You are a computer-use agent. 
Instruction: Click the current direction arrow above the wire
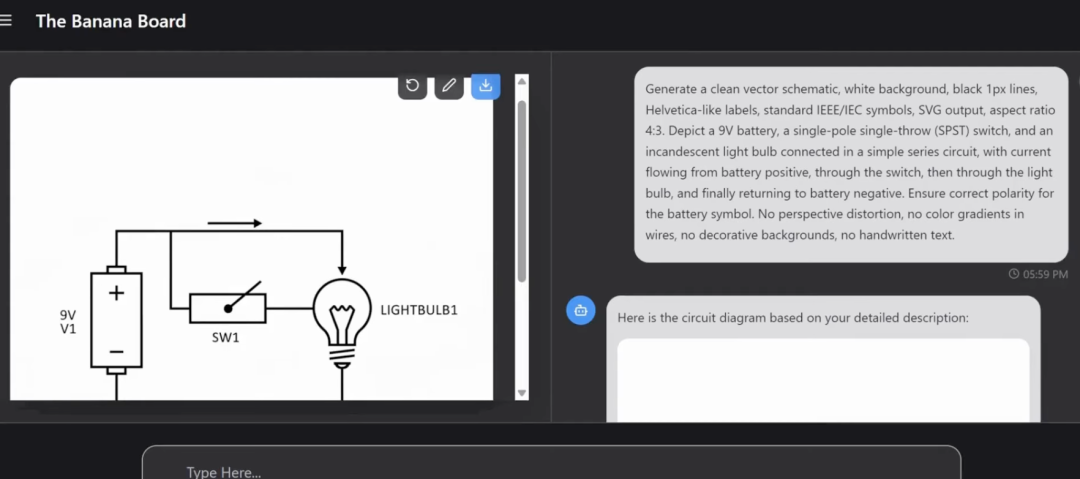point(235,223)
